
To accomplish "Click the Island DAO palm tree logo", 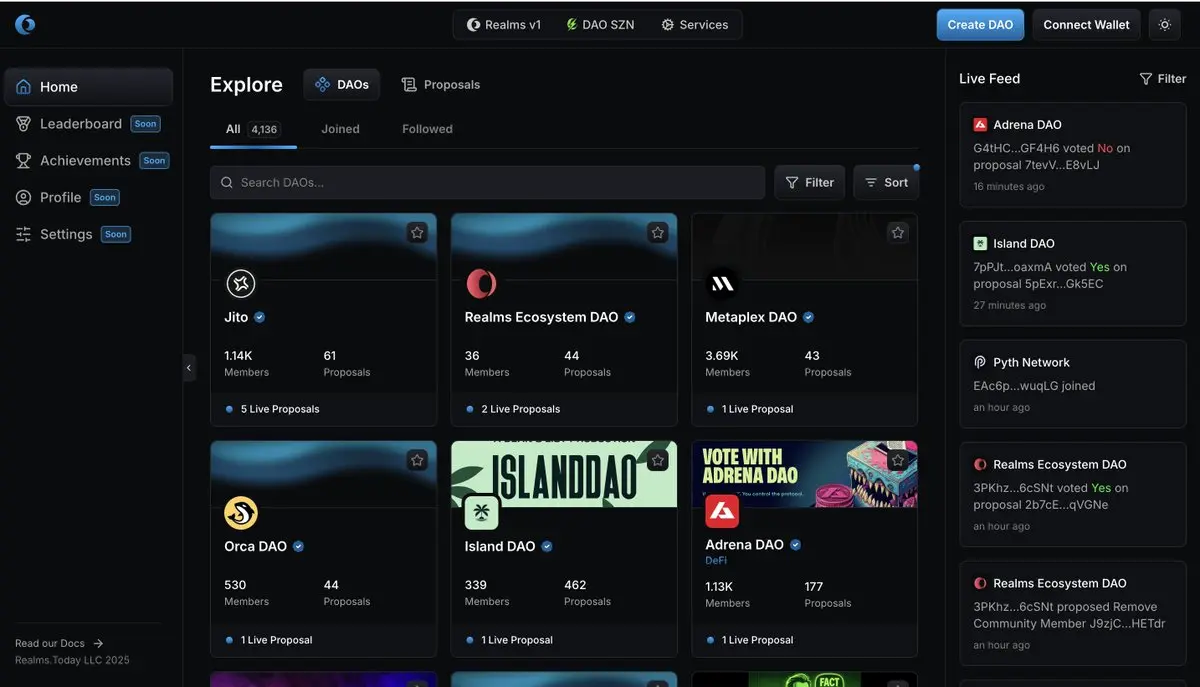I will point(481,513).
